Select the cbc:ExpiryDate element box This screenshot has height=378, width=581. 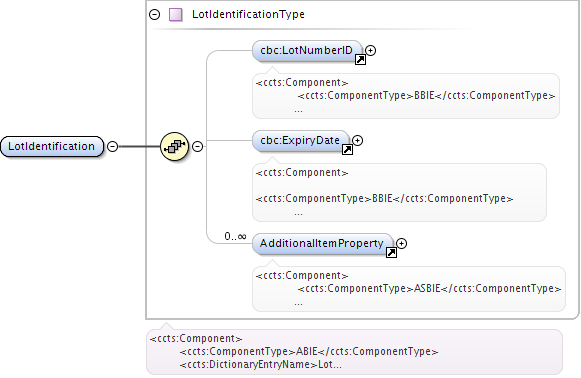[301, 141]
